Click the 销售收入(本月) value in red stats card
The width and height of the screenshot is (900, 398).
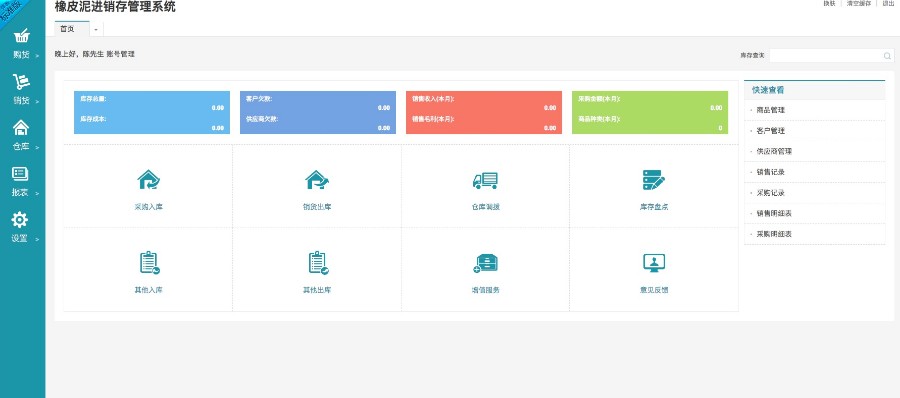pos(550,108)
